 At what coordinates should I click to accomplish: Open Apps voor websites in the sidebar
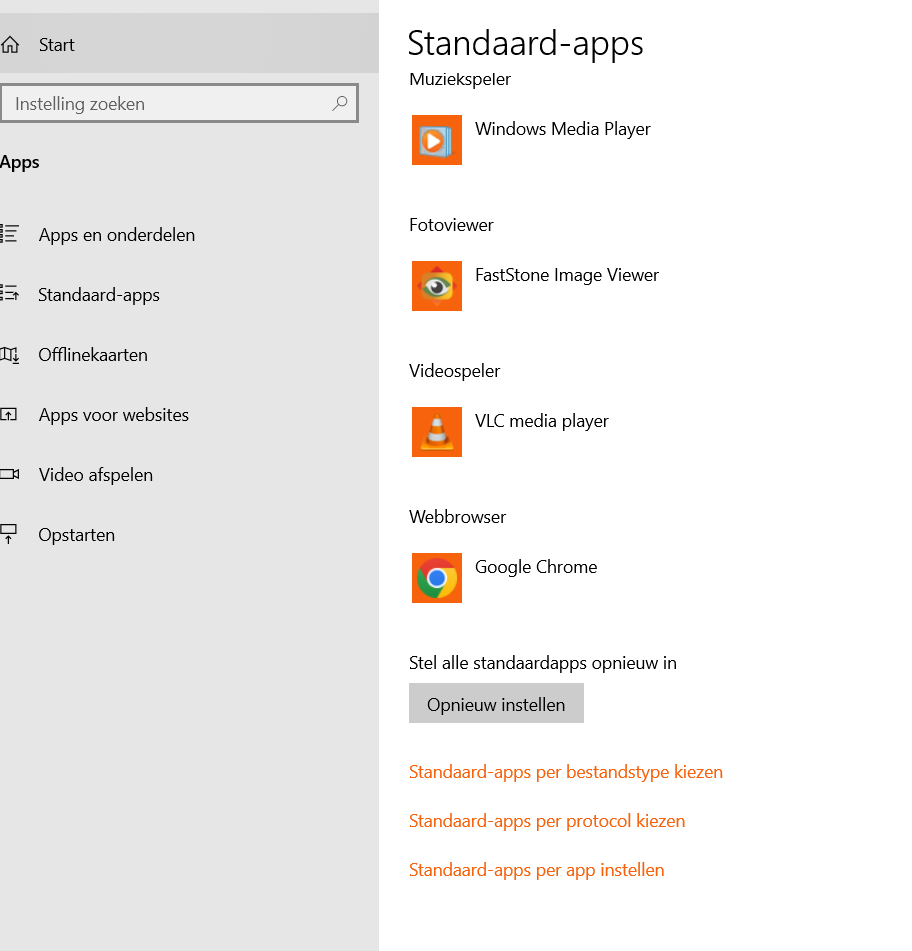(x=113, y=415)
